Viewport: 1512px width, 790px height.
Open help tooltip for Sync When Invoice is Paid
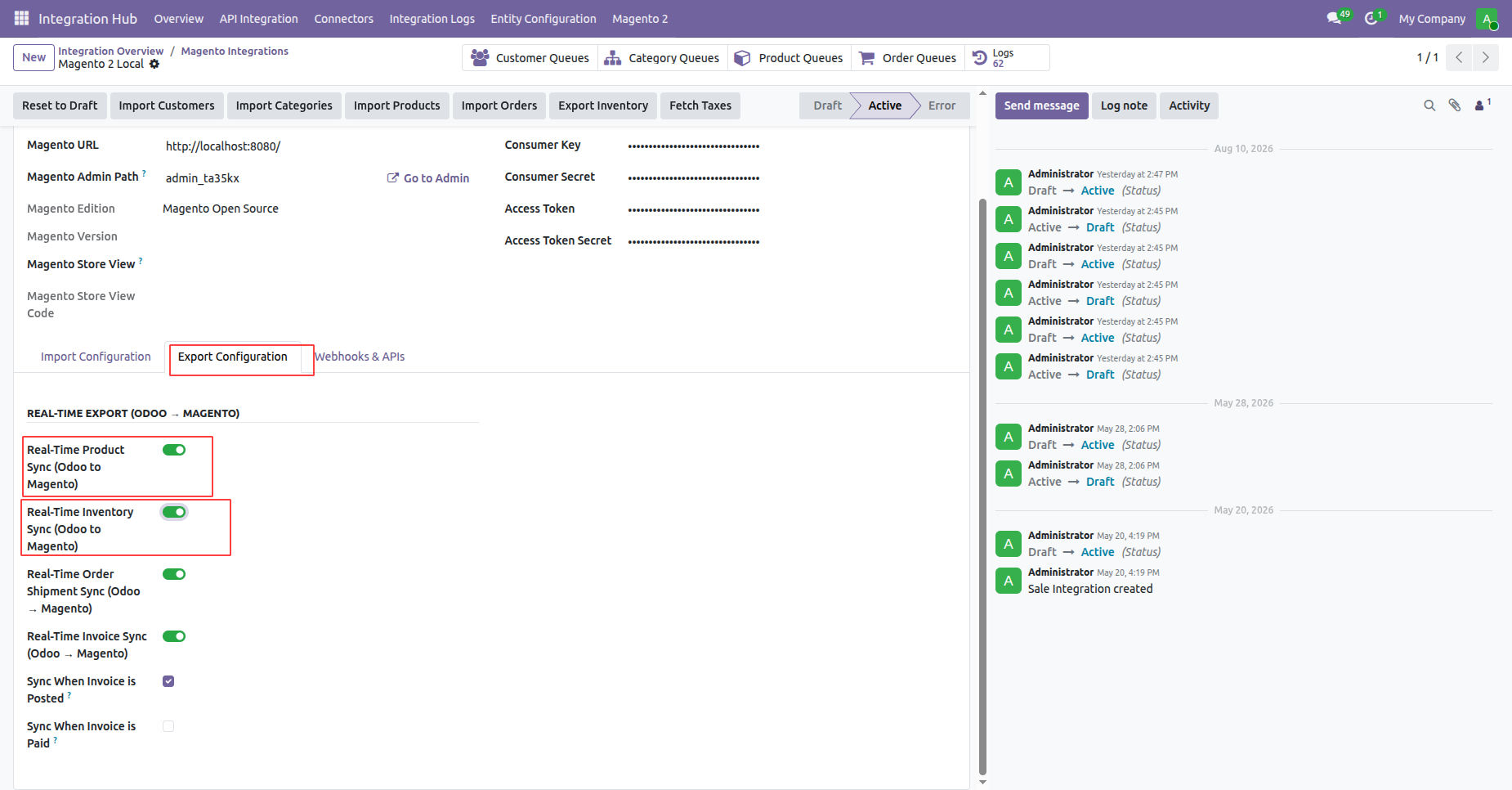[x=56, y=740]
